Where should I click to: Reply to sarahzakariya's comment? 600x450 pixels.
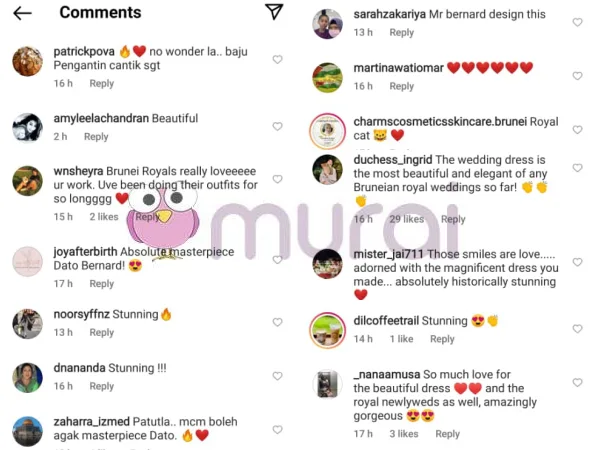click(402, 33)
